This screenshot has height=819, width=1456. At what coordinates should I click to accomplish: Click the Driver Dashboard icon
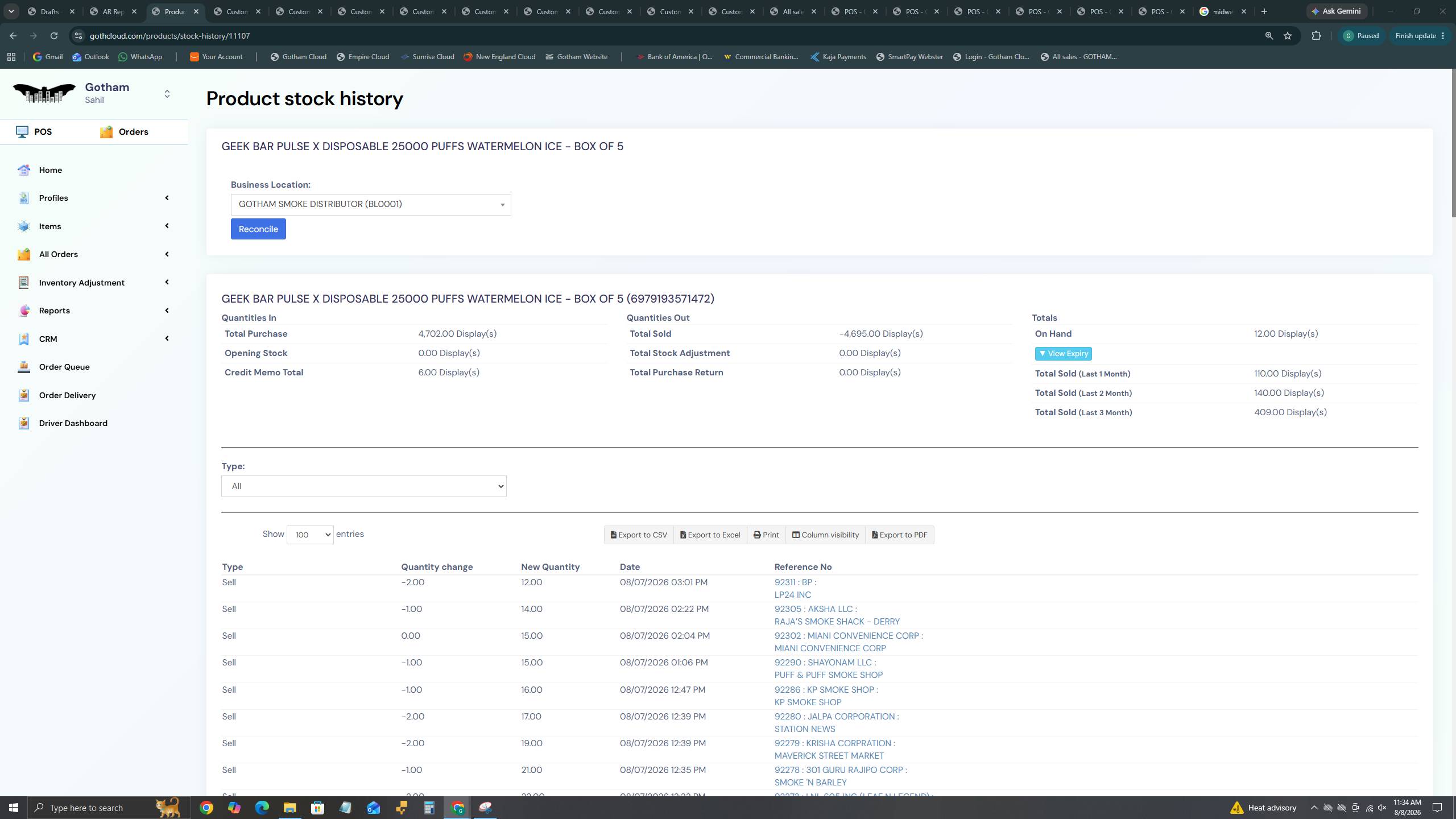[23, 423]
